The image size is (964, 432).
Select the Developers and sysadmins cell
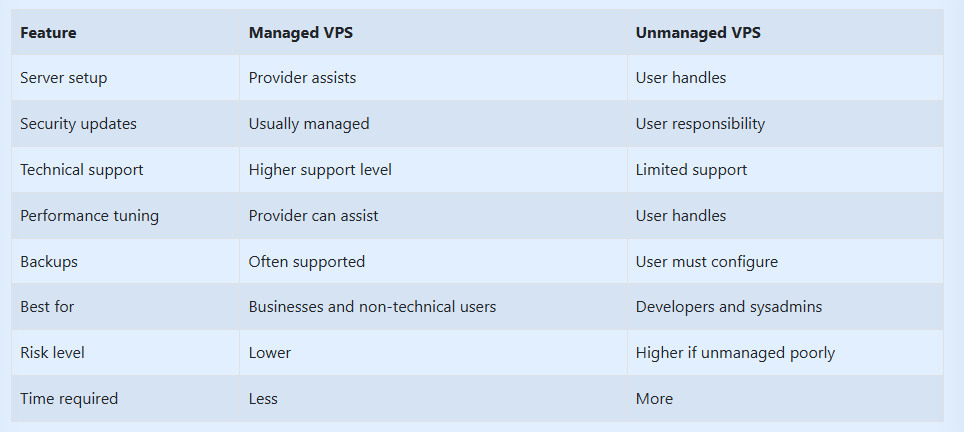tap(729, 307)
